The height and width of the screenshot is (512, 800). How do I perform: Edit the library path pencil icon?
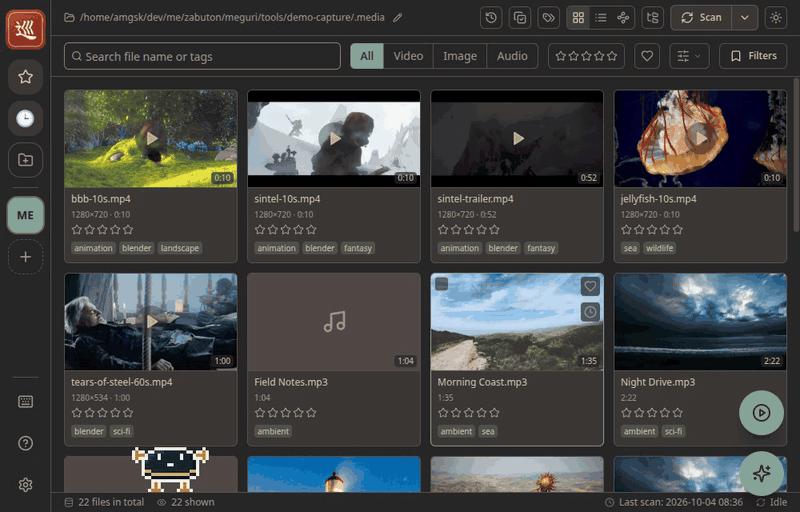pyautogui.click(x=397, y=18)
